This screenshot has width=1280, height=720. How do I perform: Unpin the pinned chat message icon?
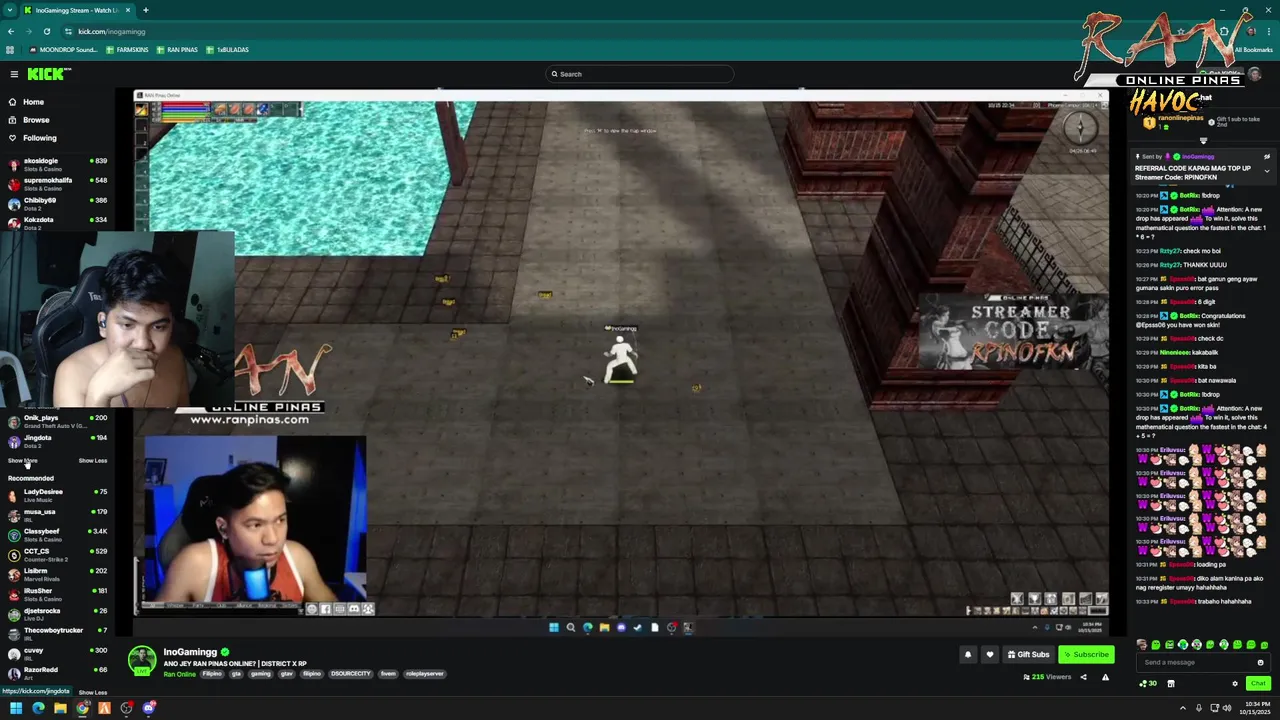pos(1267,157)
